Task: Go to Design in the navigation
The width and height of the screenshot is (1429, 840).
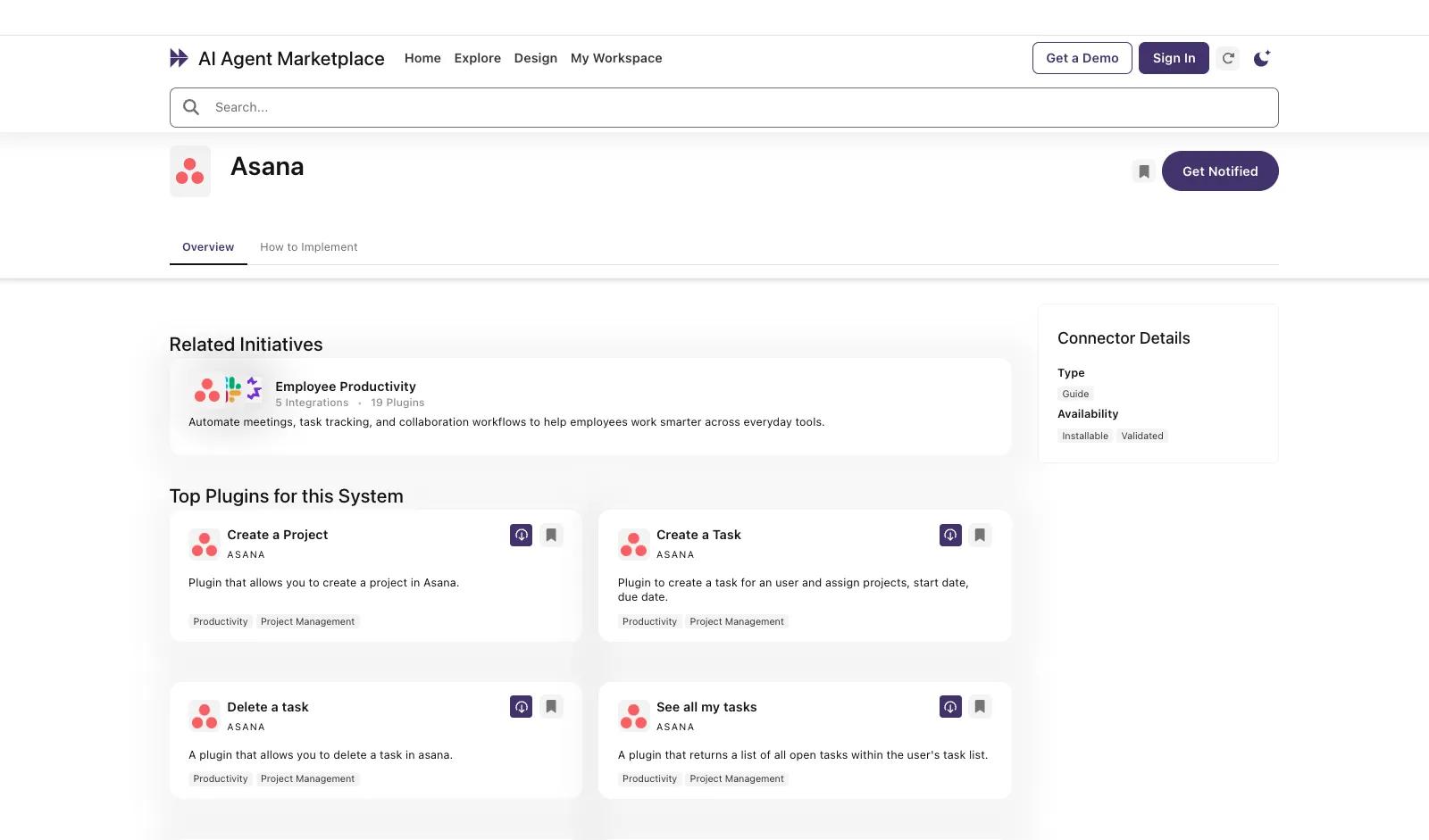Action: [x=536, y=58]
